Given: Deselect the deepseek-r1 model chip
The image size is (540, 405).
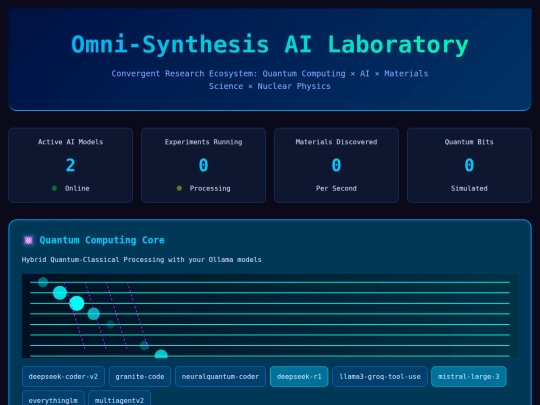Looking at the screenshot, I should (299, 376).
